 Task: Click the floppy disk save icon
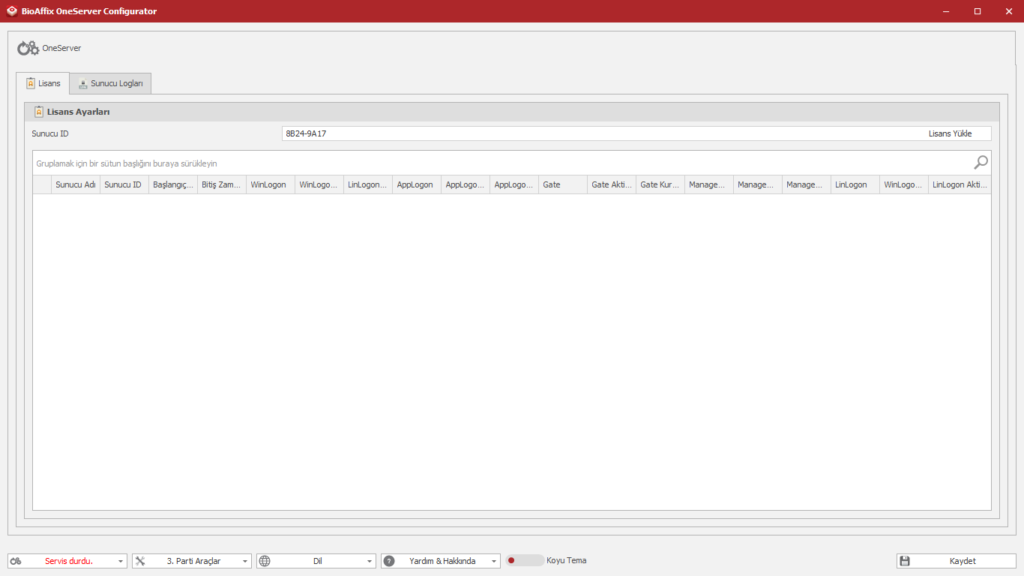pos(904,561)
